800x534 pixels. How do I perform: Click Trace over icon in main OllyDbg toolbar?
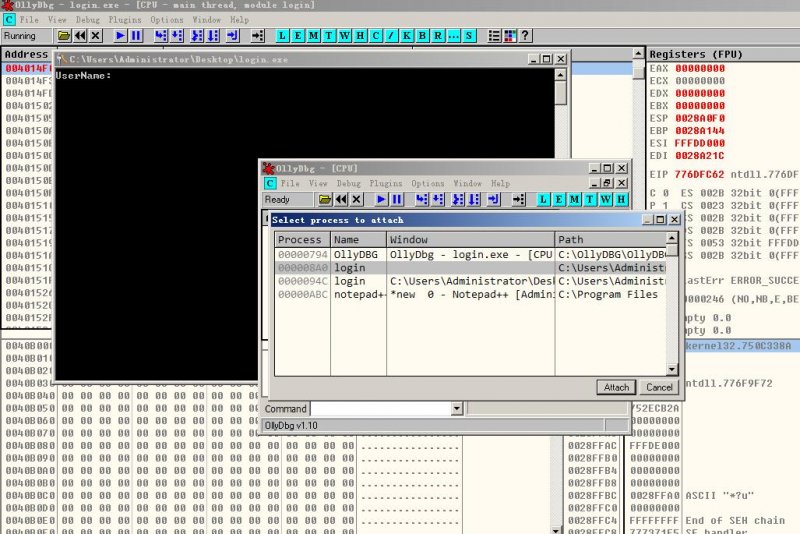click(x=213, y=36)
